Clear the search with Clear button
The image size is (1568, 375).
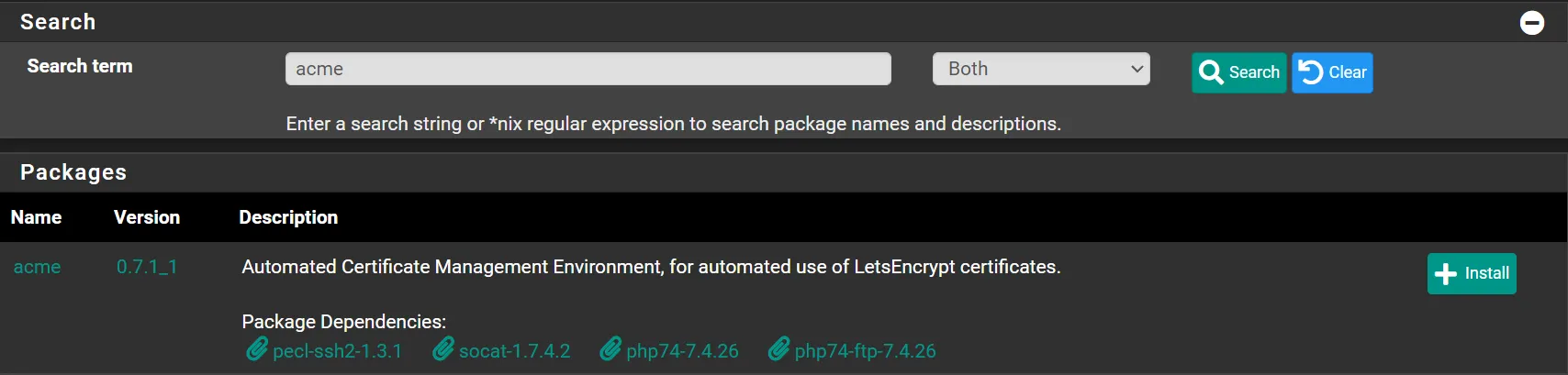tap(1332, 72)
